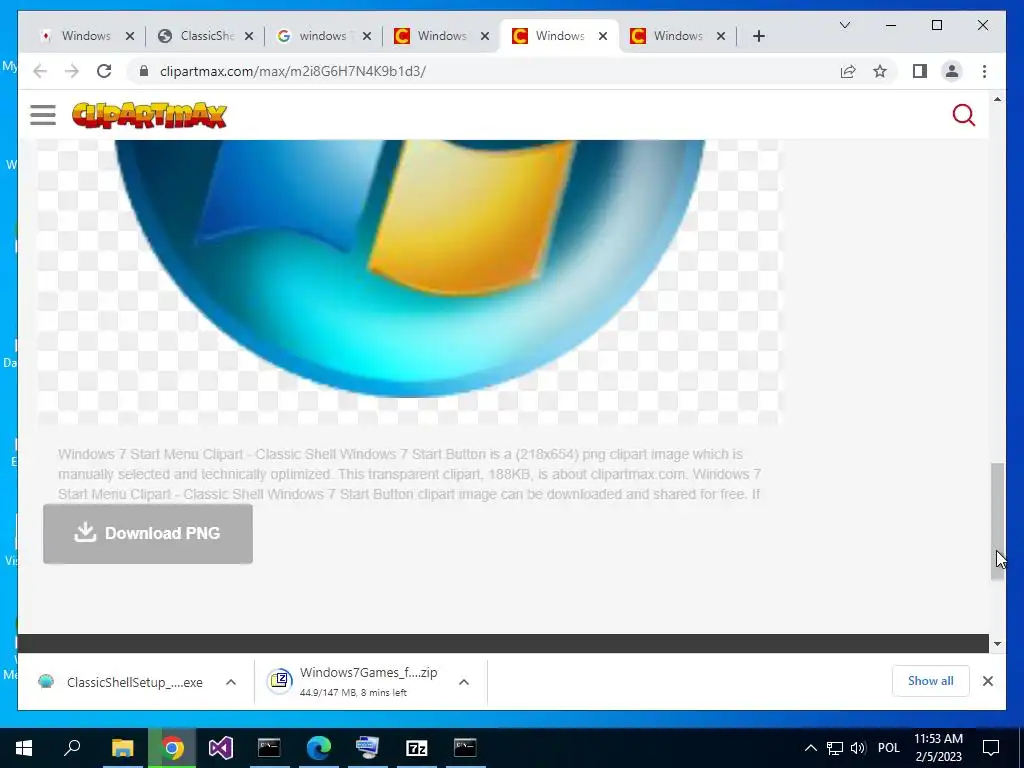The width and height of the screenshot is (1024, 768).
Task: Close the ClassicShell tab
Action: point(249,36)
